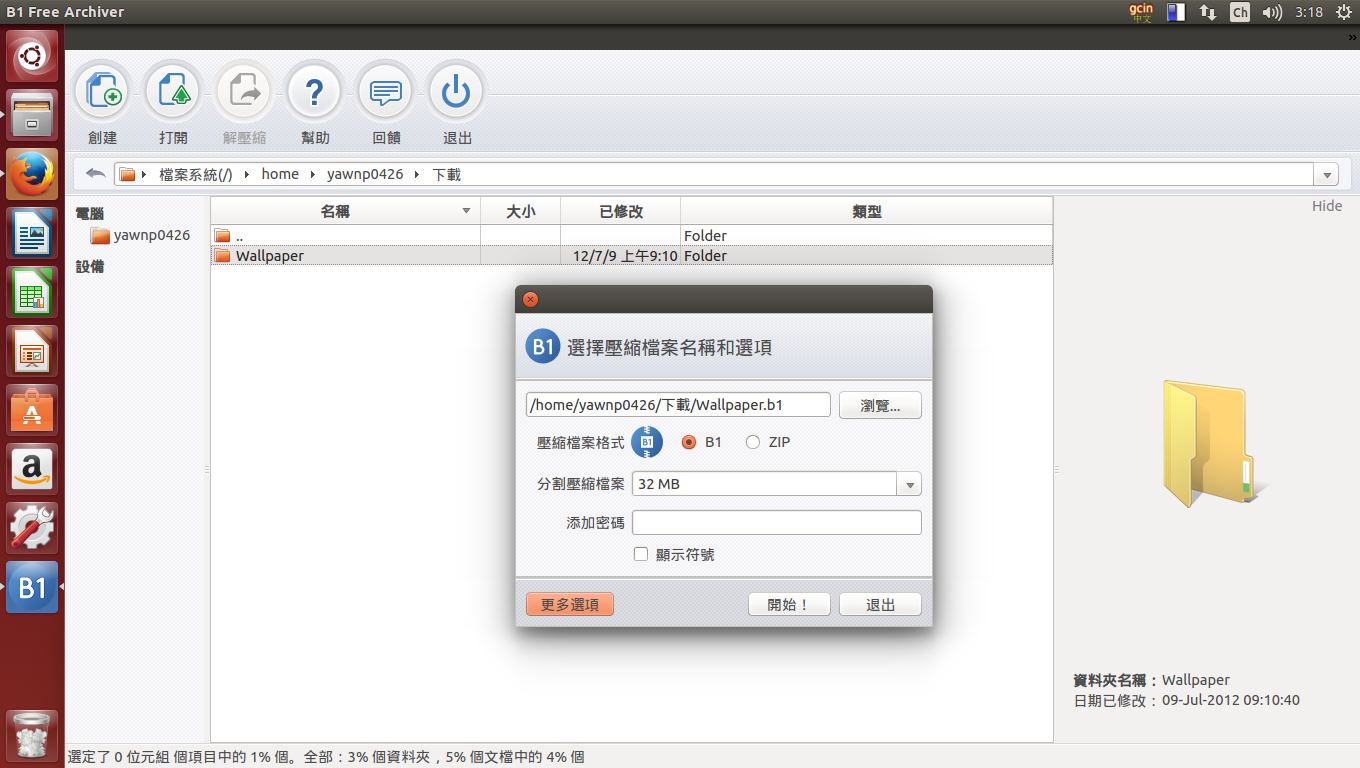The height and width of the screenshot is (768, 1360).
Task: Select the B1 format radio button
Action: [x=688, y=442]
